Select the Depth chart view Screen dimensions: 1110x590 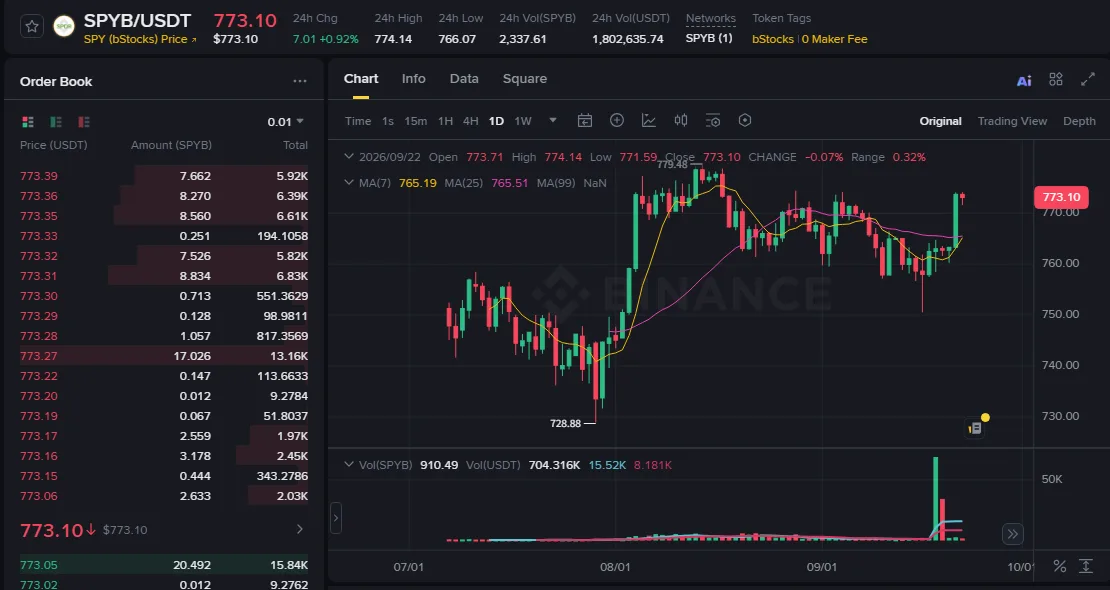click(x=1080, y=121)
